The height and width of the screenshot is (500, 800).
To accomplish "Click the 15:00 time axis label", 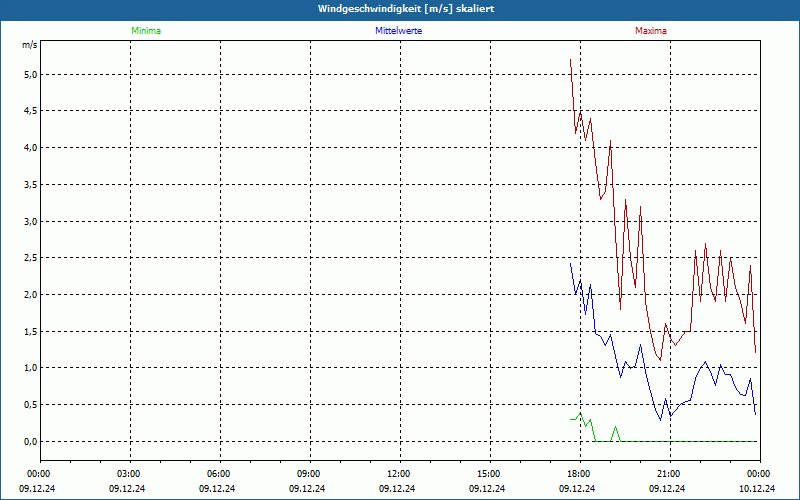I will click(x=490, y=474).
